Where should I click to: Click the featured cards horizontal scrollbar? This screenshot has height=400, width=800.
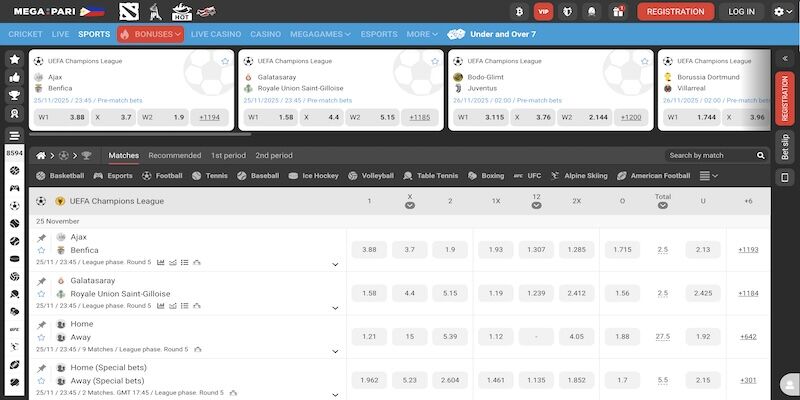point(140,134)
